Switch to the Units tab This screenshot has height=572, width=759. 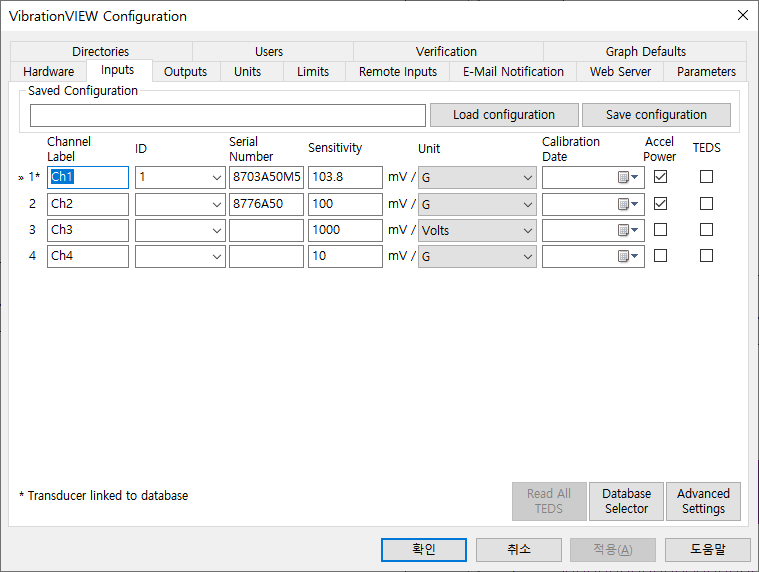(x=247, y=72)
